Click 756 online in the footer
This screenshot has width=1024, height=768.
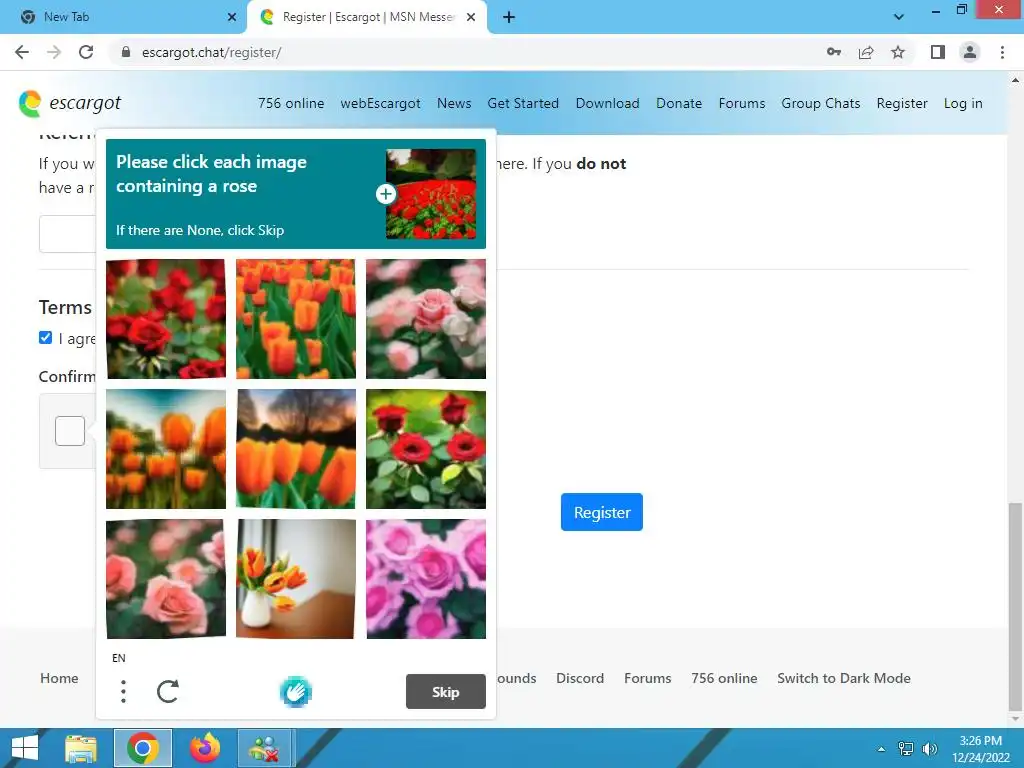[724, 678]
